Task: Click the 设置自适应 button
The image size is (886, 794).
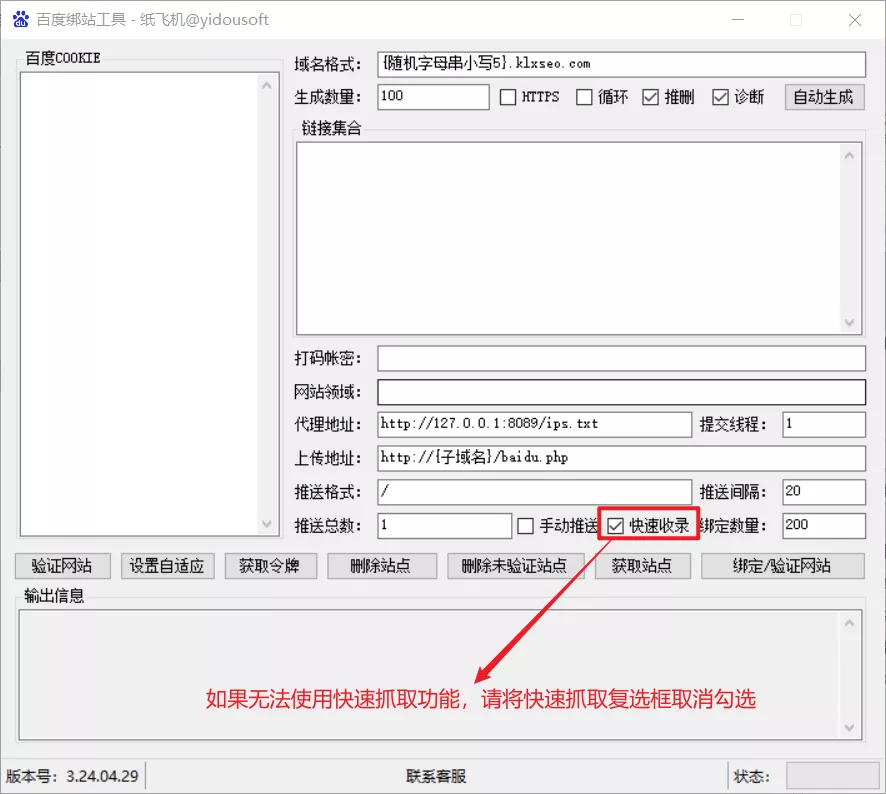Action: point(167,566)
